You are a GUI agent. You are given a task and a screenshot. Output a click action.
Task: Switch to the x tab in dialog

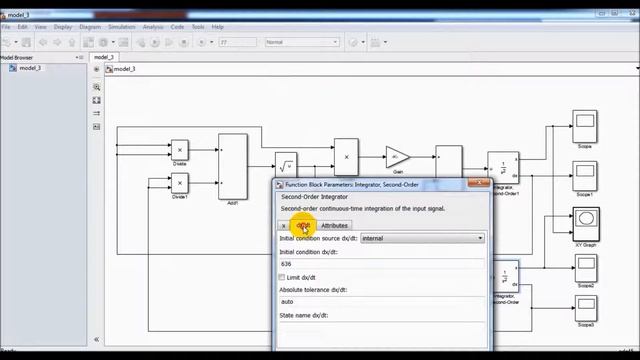284,226
